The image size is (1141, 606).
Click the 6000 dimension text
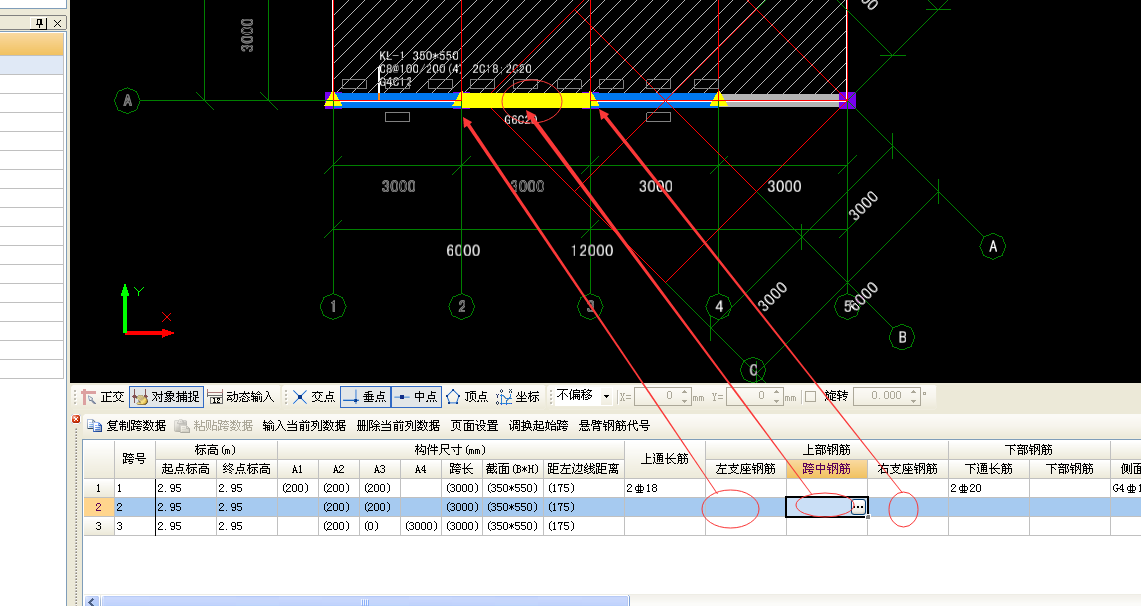click(463, 250)
